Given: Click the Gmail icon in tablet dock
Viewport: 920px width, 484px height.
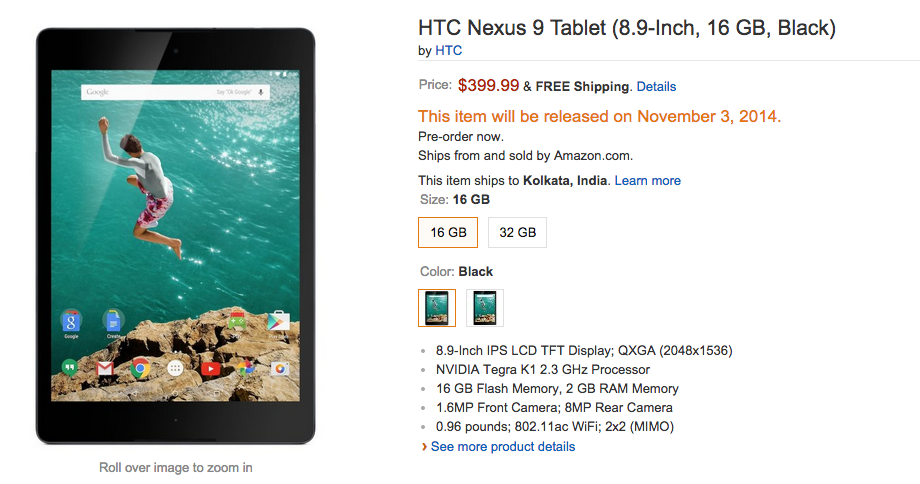Looking at the screenshot, I should pos(105,369).
